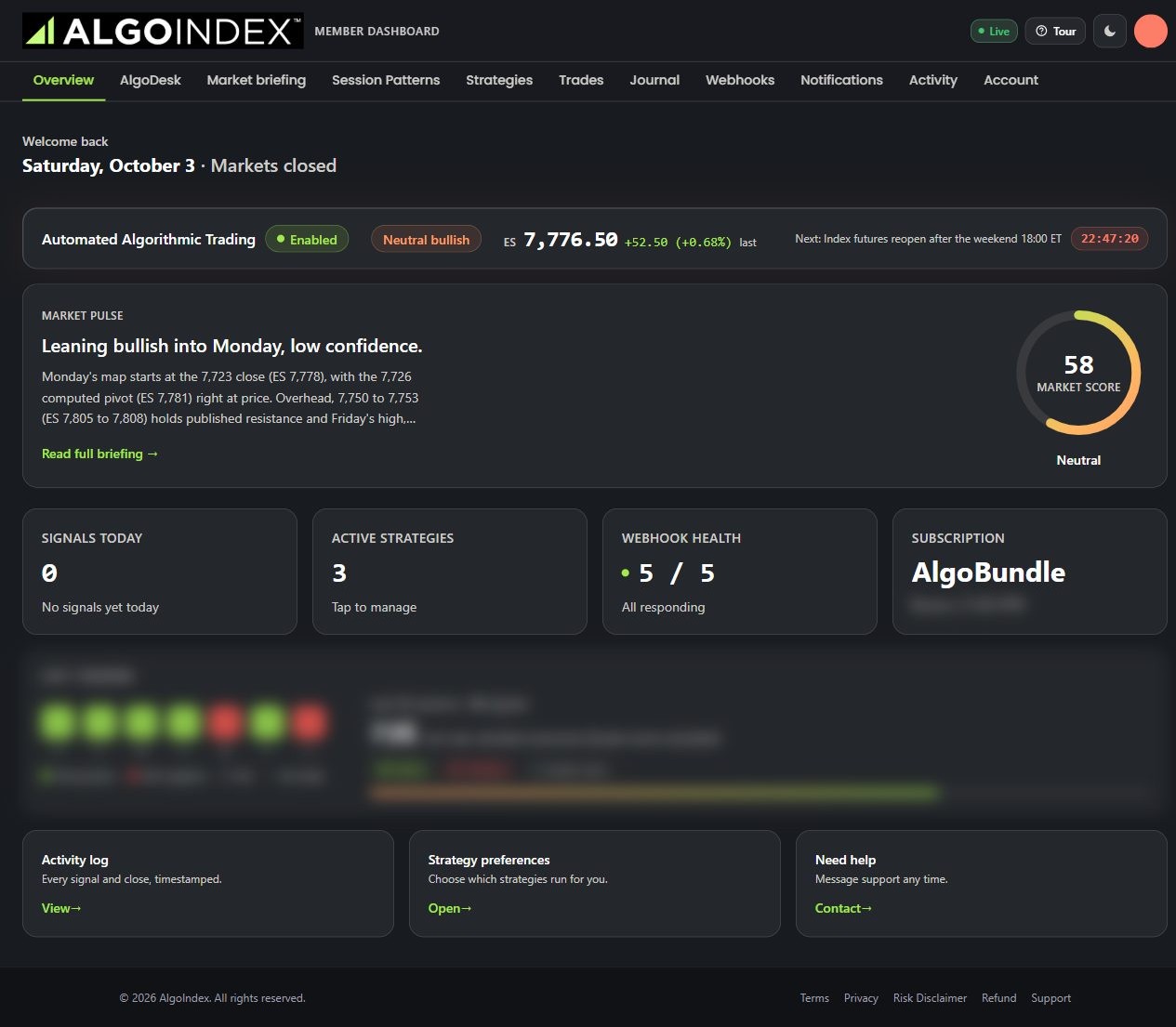Click the +52.50 (+0.68%) change value
1176x1027 pixels.
pos(678,243)
